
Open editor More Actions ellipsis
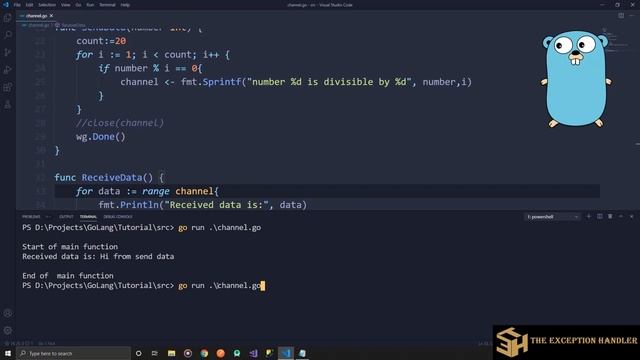pos(632,16)
